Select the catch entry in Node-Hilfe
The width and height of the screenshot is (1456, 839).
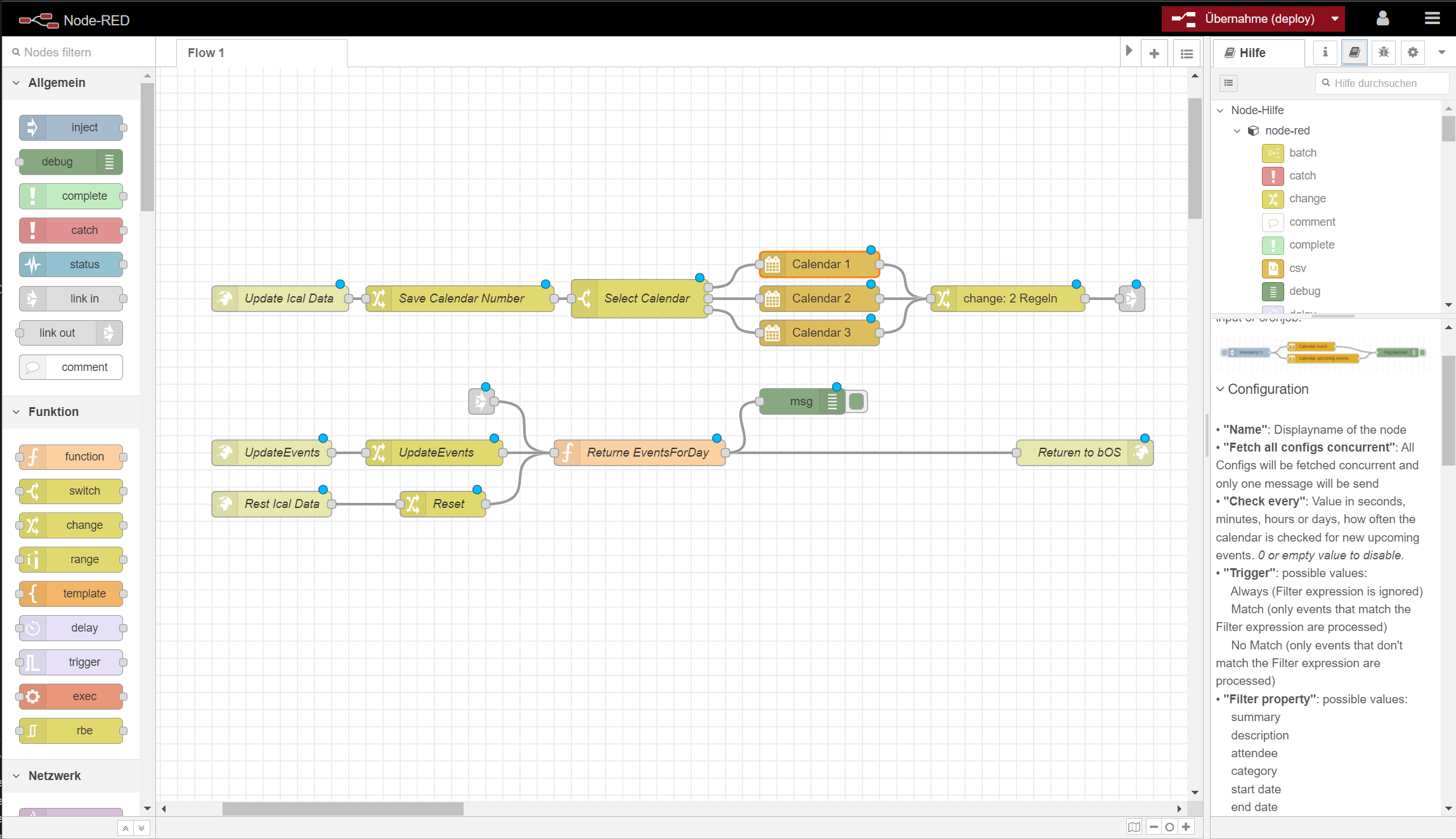1302,176
